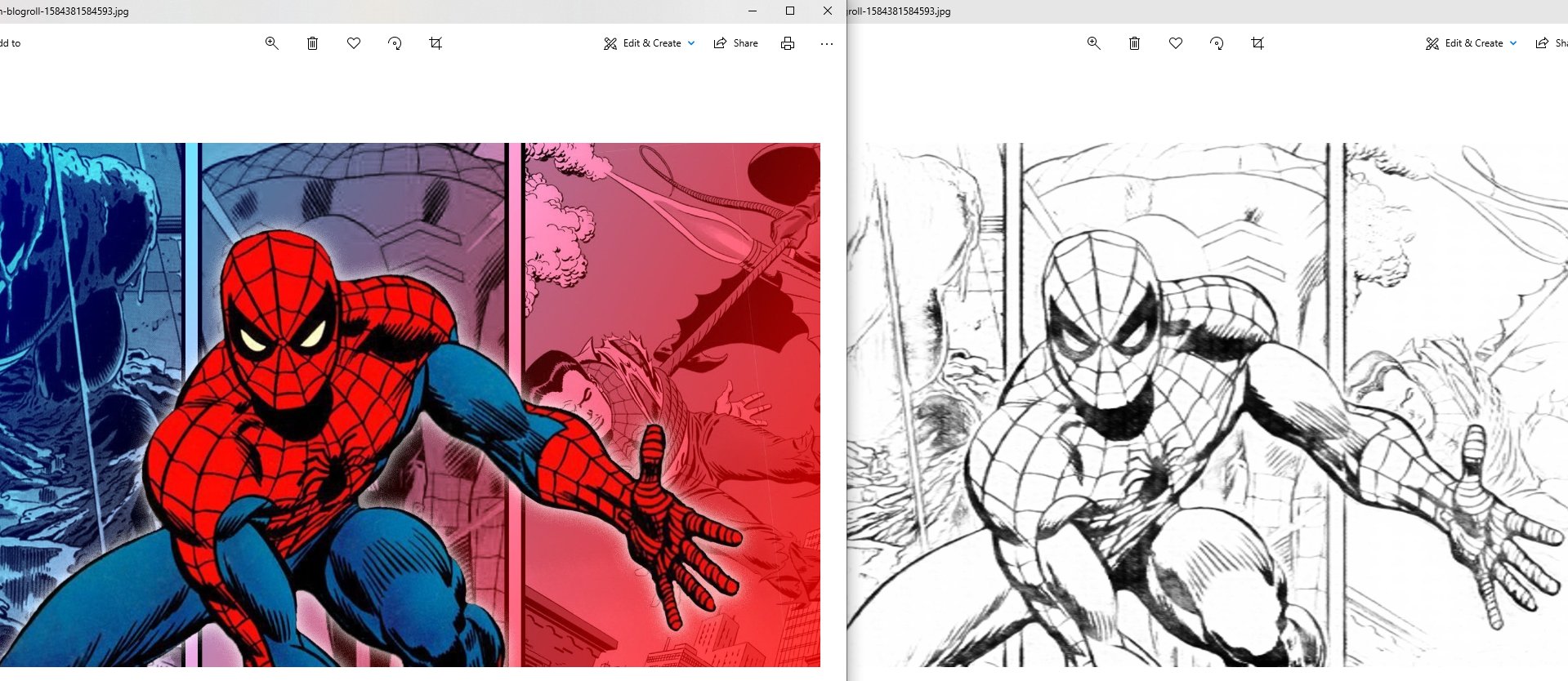This screenshot has width=1568, height=681.
Task: Select the black-and-white sketch image in right window
Action: click(1208, 405)
